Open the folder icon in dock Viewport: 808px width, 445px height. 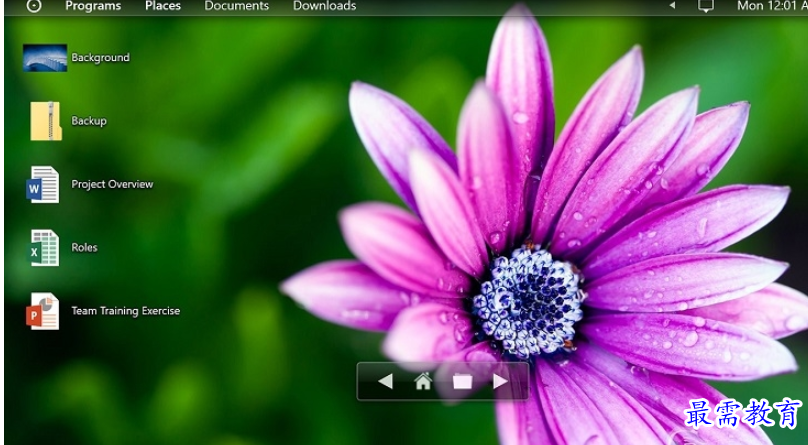pos(462,382)
